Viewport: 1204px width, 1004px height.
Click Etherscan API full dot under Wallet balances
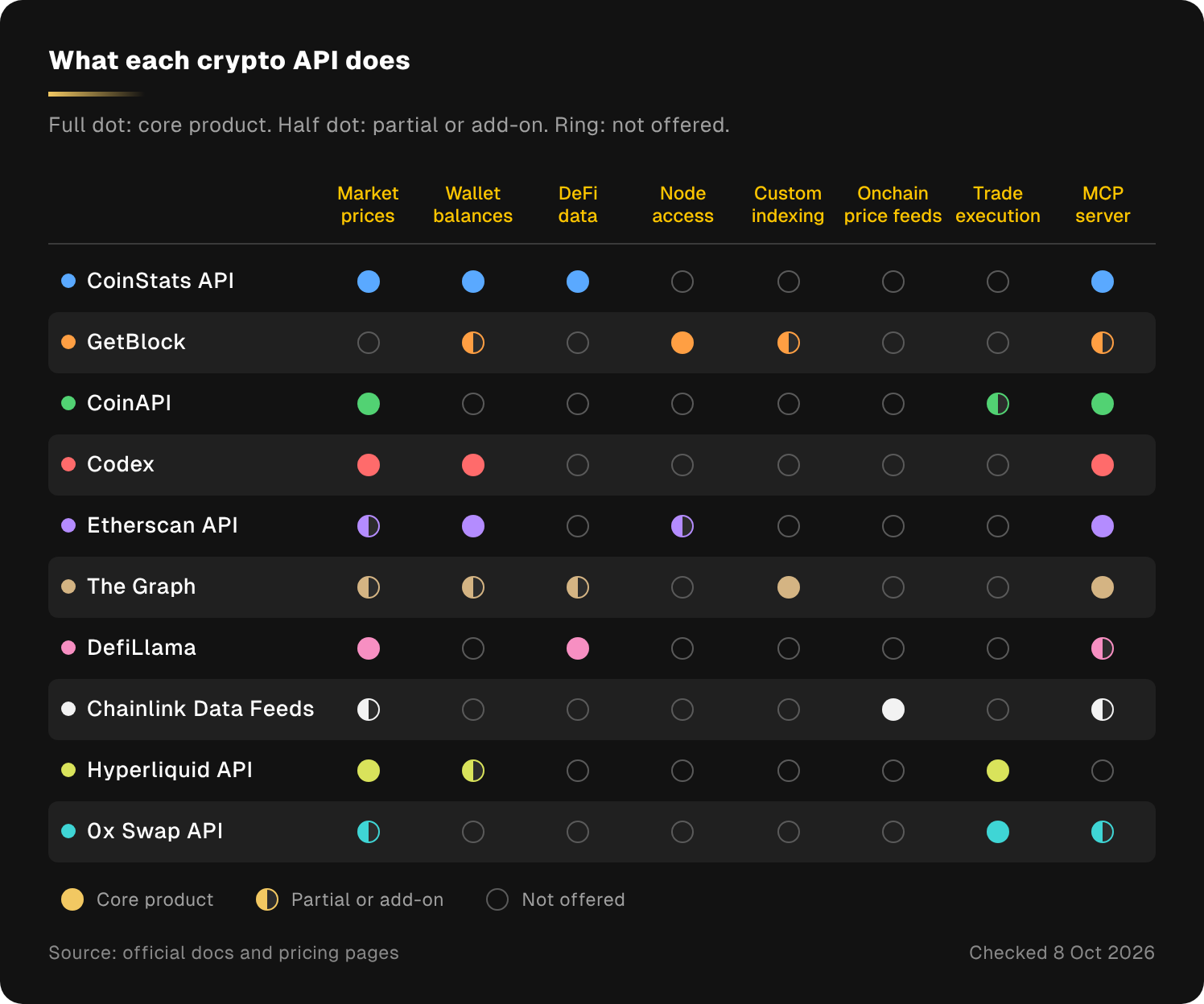pos(473,526)
